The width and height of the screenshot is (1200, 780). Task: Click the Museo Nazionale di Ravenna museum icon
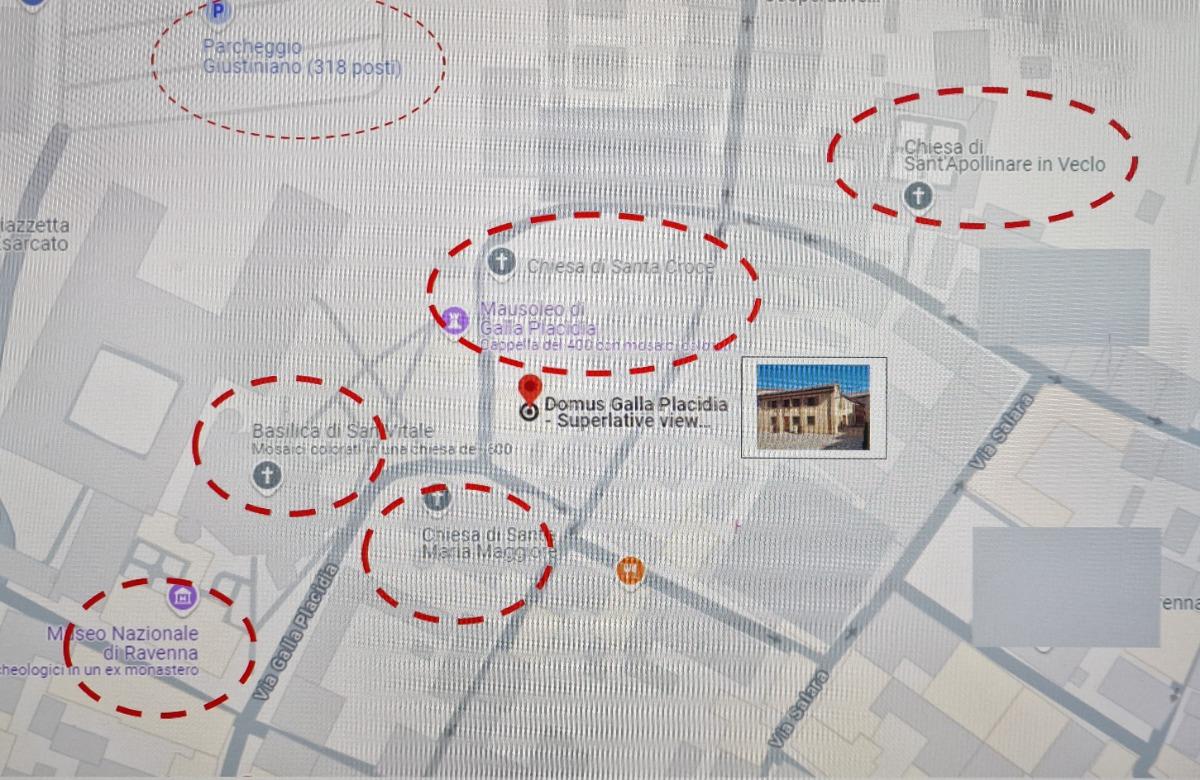tap(183, 598)
